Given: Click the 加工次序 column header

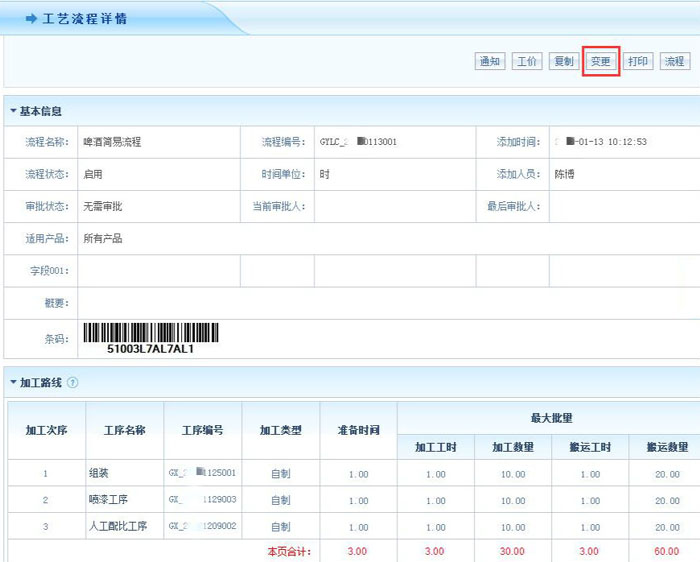Looking at the screenshot, I should point(46,430).
